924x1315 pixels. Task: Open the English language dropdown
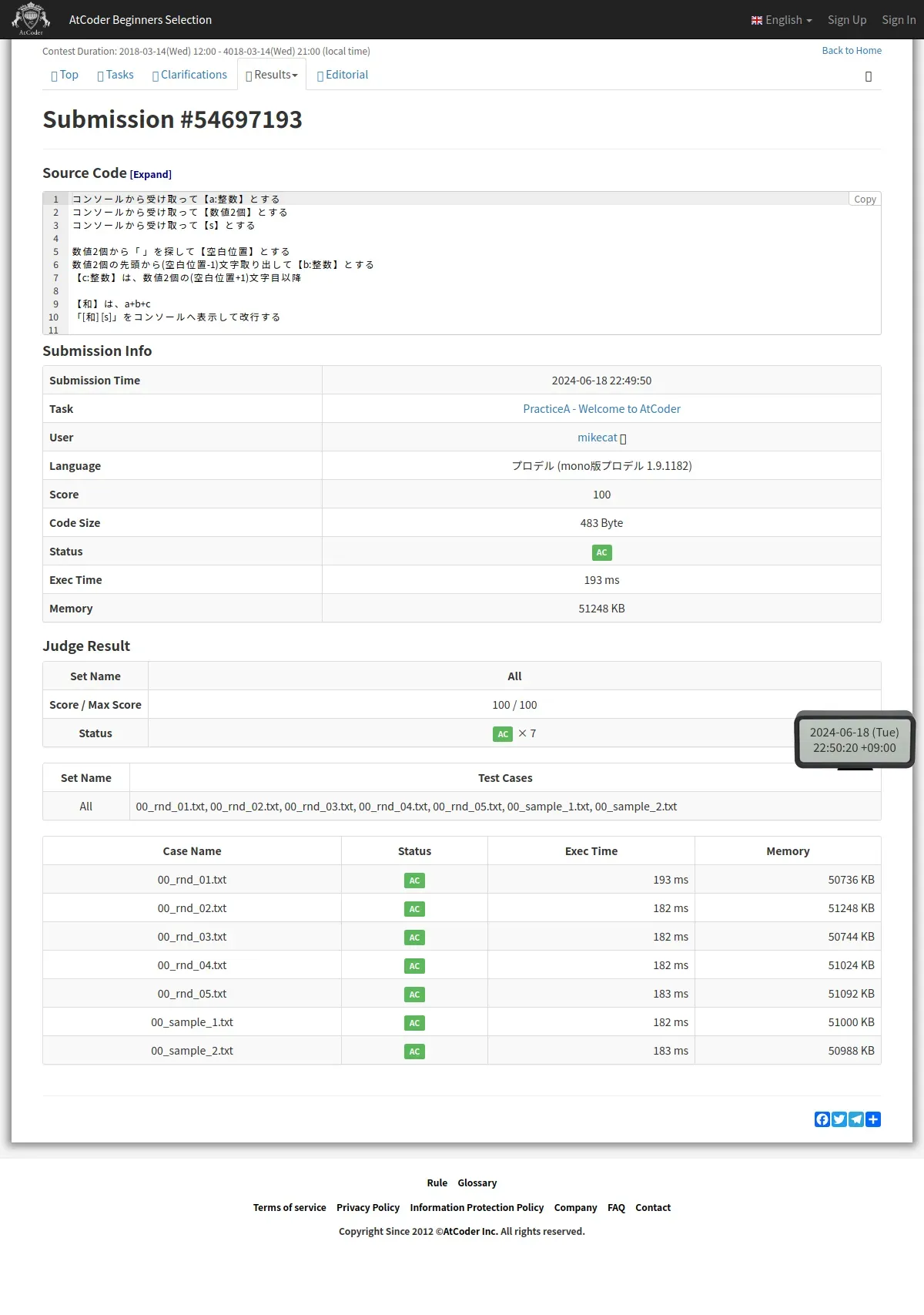pyautogui.click(x=782, y=20)
